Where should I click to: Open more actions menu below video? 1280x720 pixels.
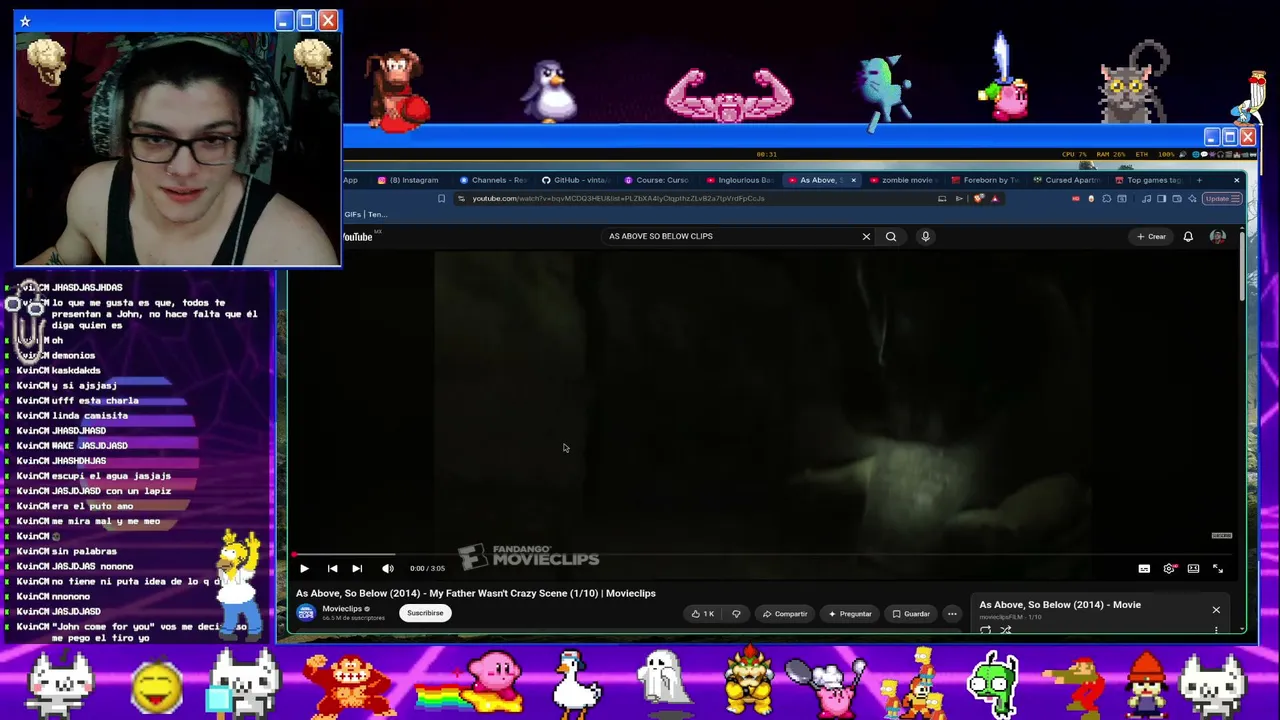952,614
